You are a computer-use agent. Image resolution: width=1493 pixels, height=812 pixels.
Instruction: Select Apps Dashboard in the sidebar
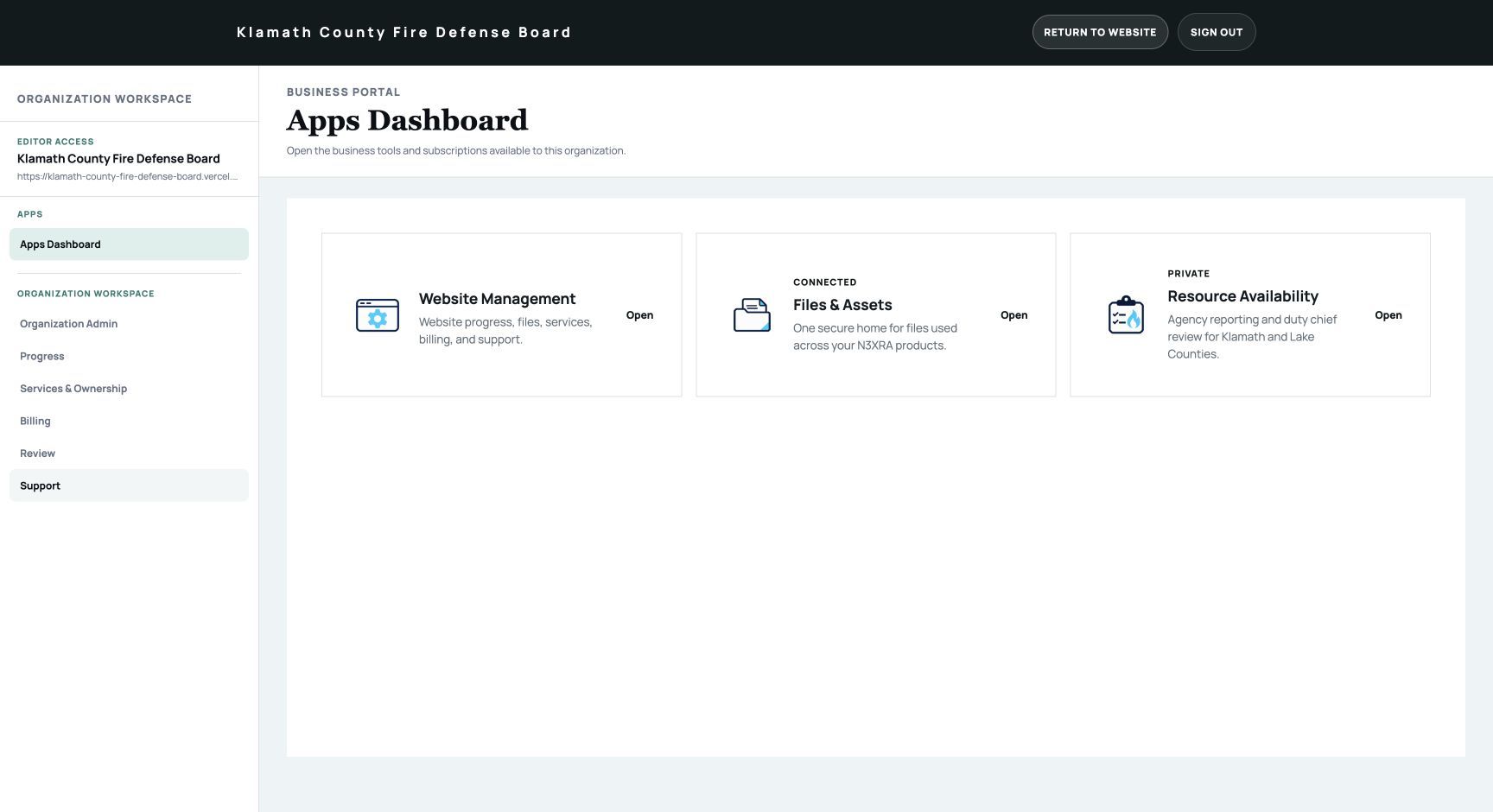click(x=129, y=244)
